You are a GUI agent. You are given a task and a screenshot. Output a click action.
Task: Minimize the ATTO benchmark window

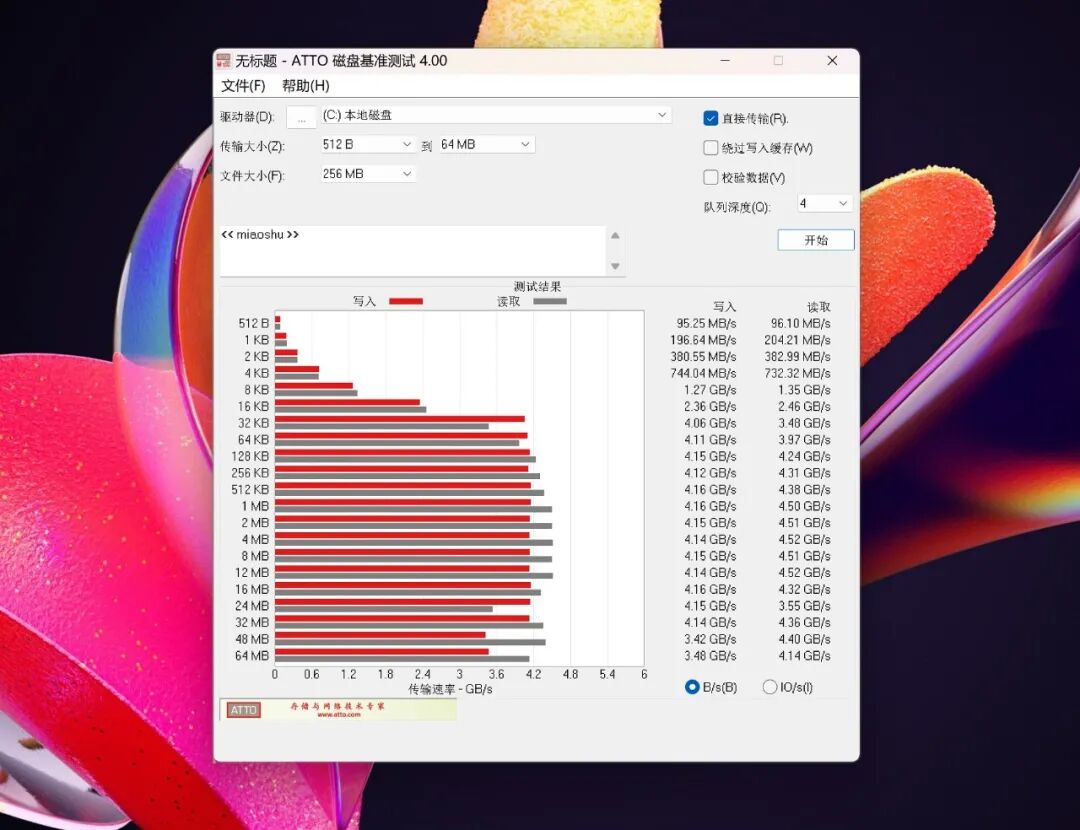(x=725, y=61)
